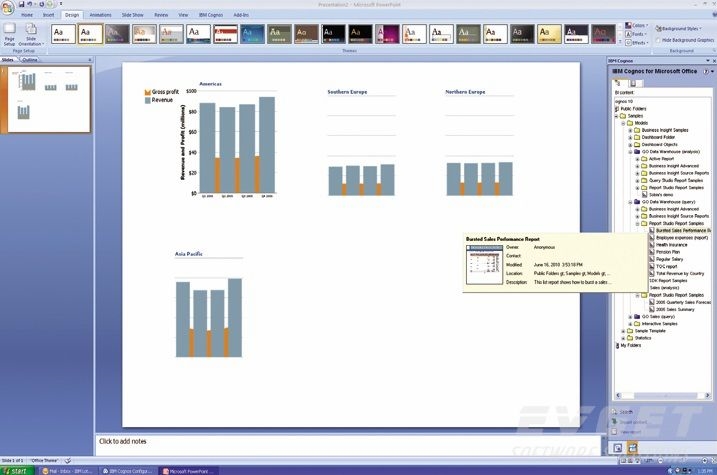Image resolution: width=717 pixels, height=475 pixels.
Task: Open the Windows Start menu
Action: pyautogui.click(x=17, y=471)
